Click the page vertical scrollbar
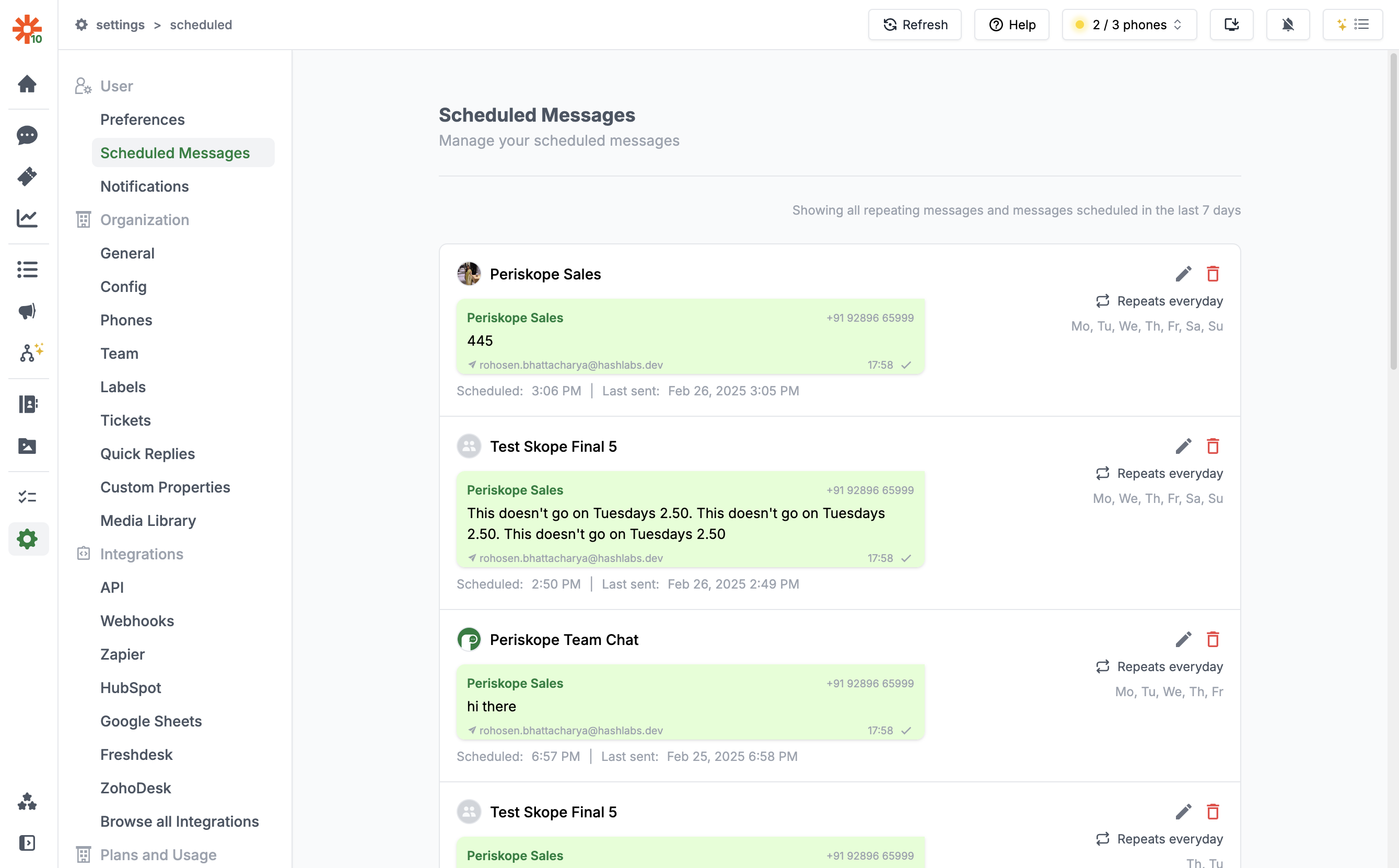The image size is (1399, 868). [1393, 213]
